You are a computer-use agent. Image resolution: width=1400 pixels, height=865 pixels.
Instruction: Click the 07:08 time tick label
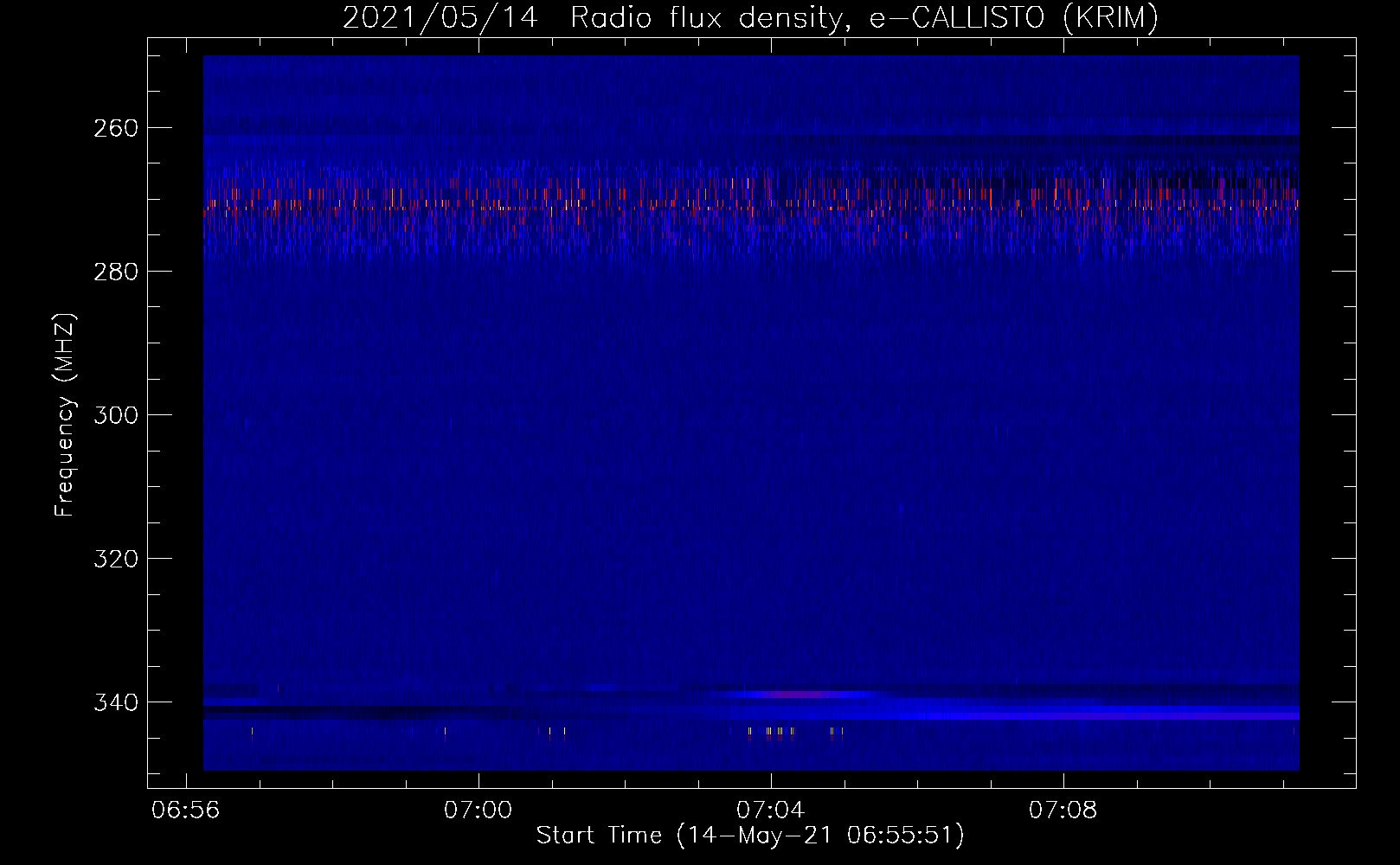click(1063, 811)
